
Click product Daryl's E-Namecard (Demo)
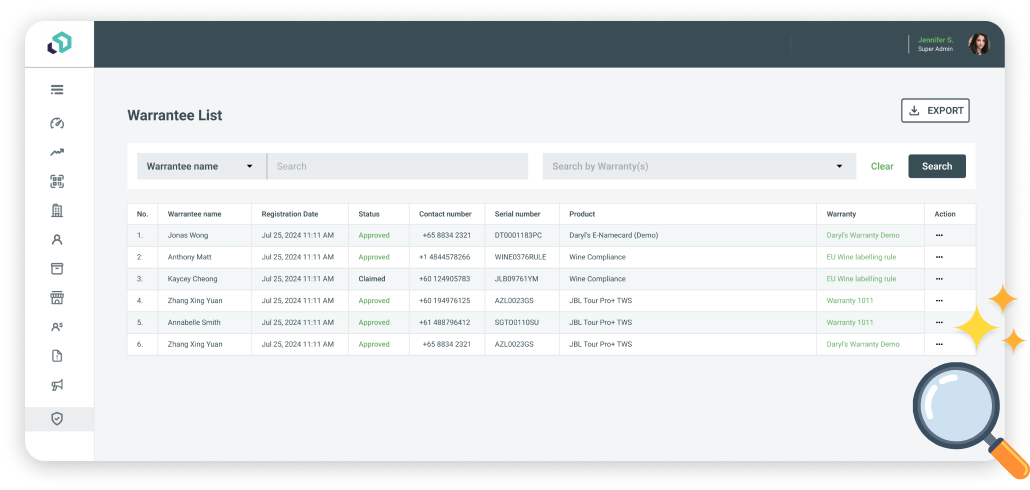(x=614, y=235)
